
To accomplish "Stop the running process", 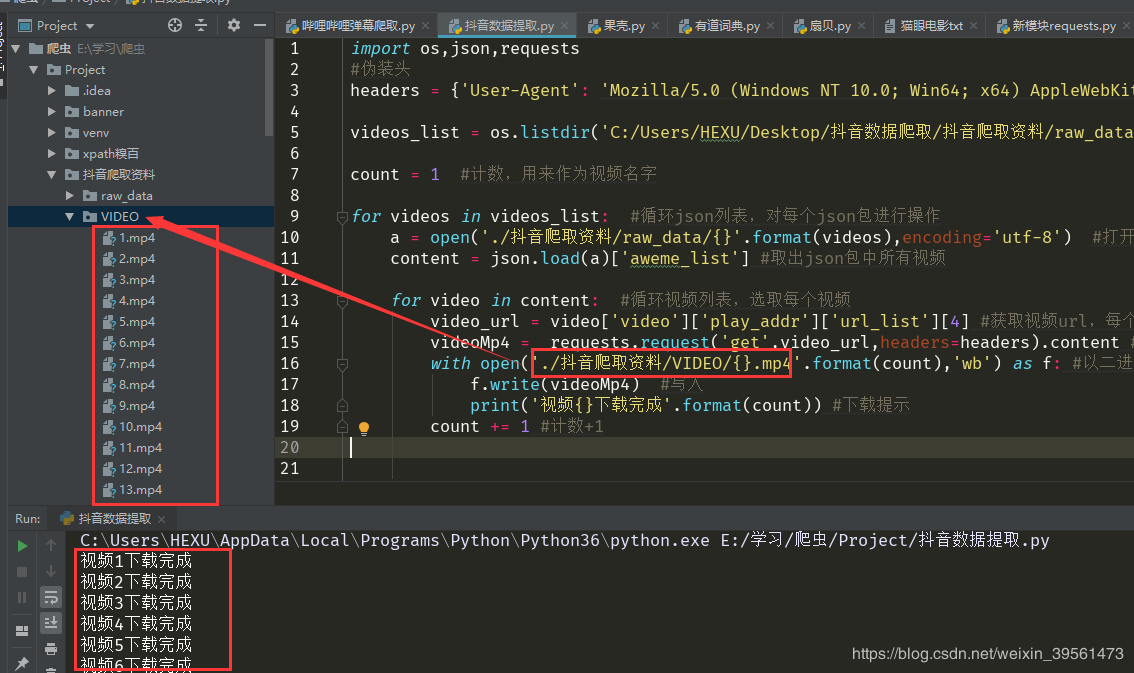I will click(22, 570).
